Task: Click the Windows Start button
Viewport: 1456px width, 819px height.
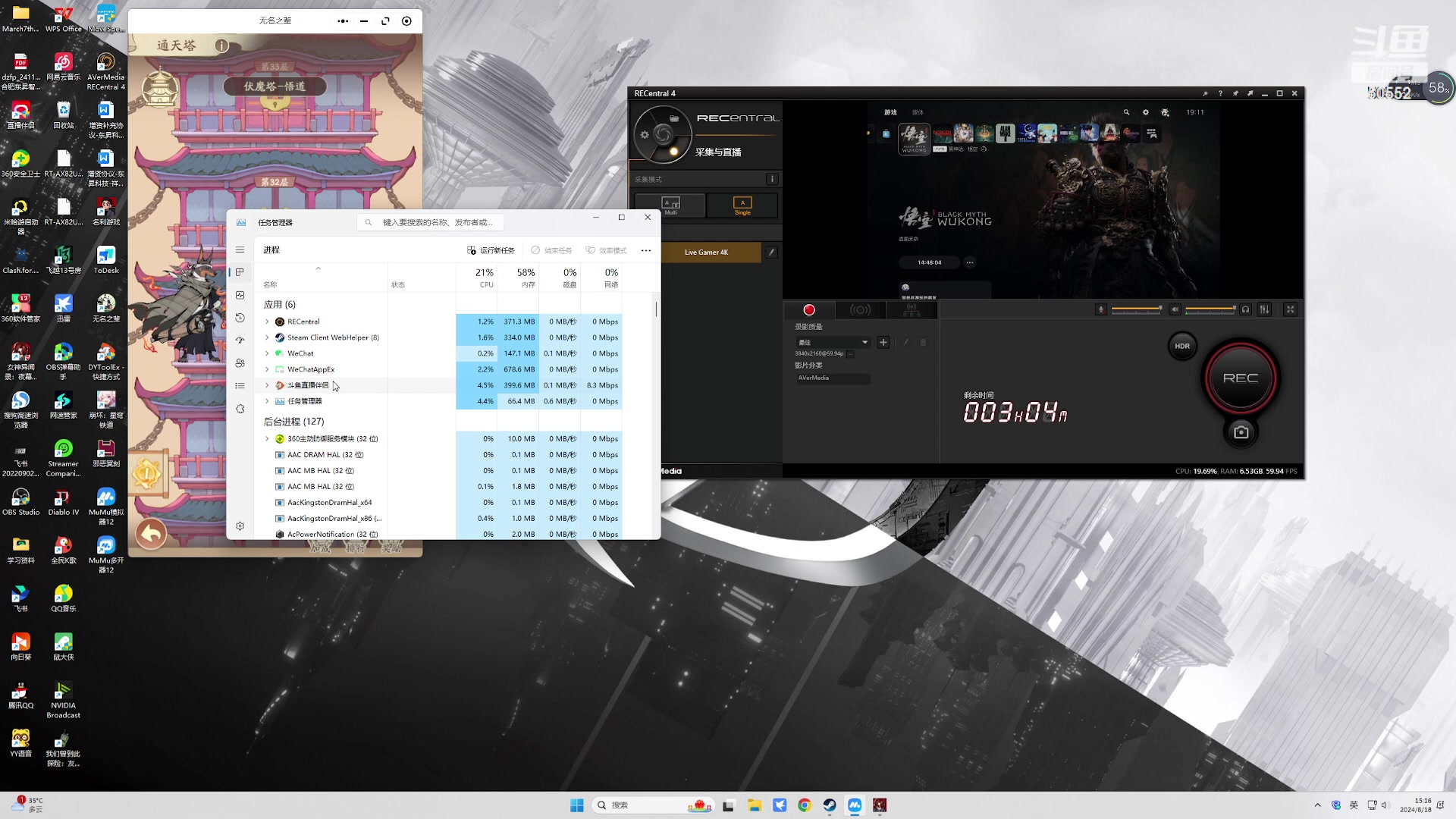Action: point(577,805)
